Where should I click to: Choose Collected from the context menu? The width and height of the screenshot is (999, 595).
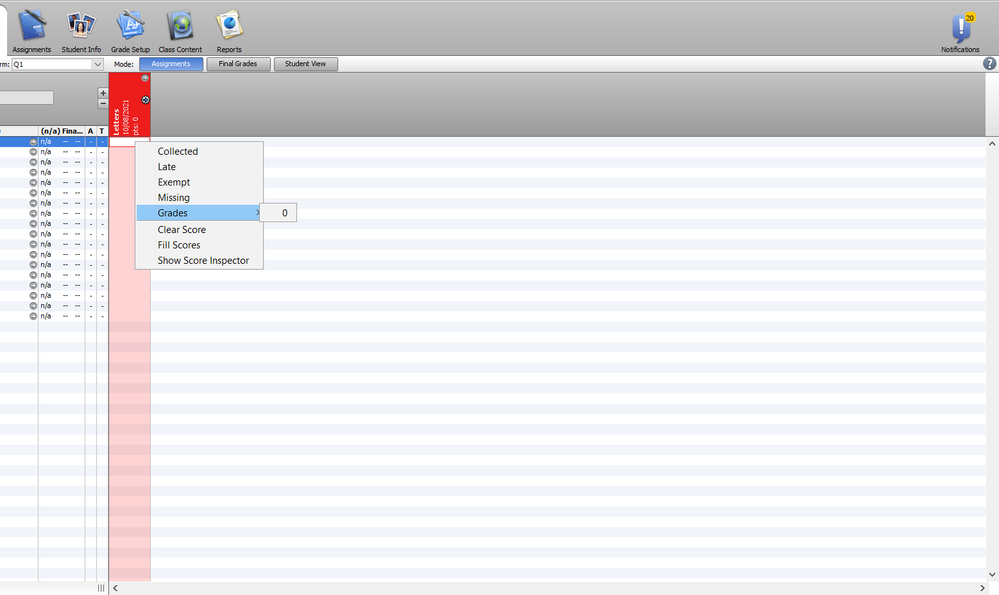tap(178, 152)
